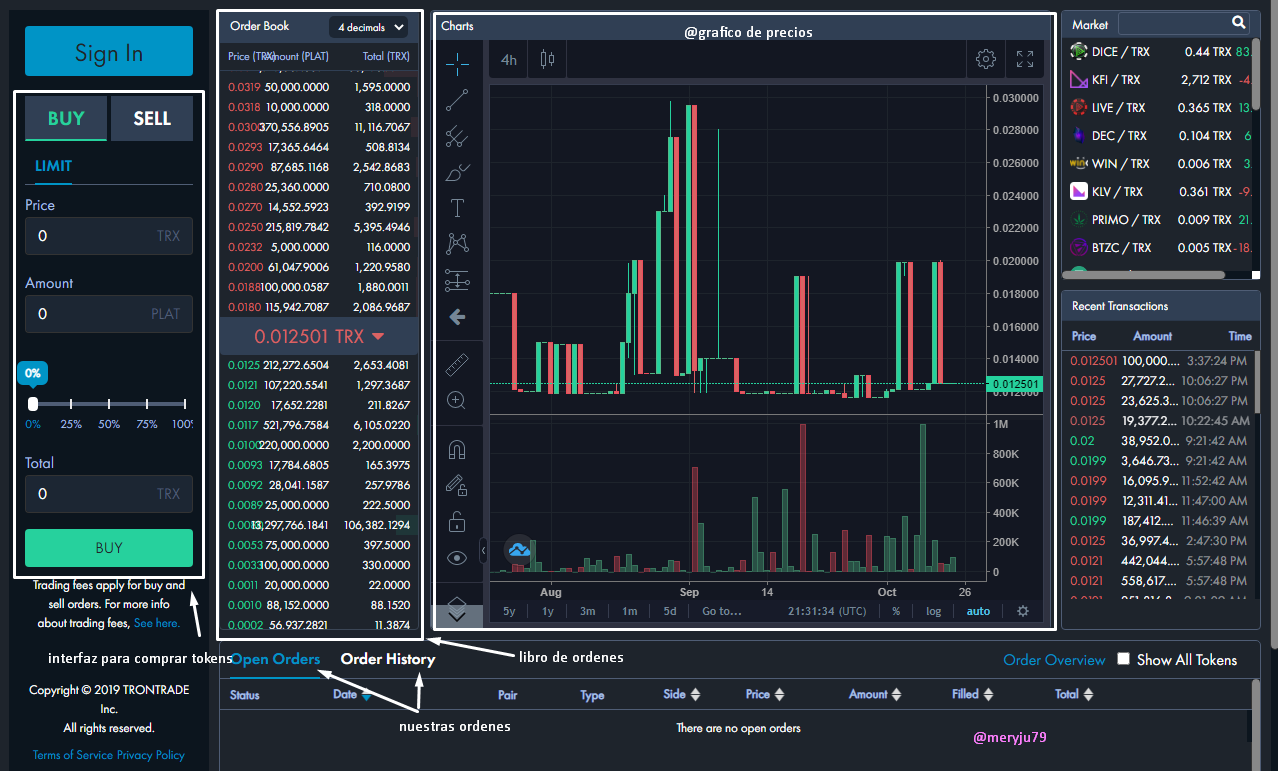
Task: Click the amount percentage slider handle
Action: coord(33,404)
